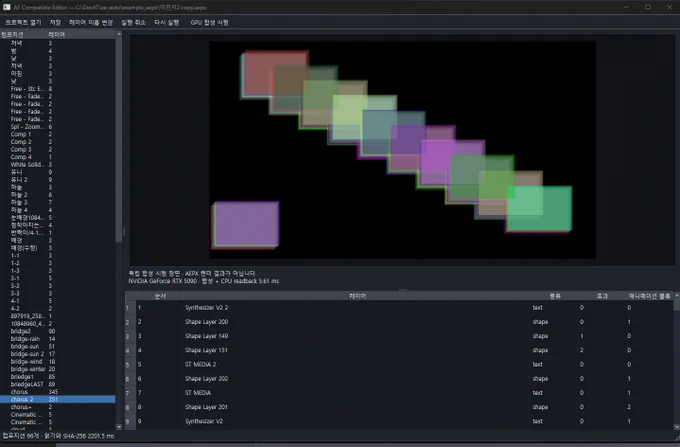This screenshot has width=680, height=447.
Task: Click the NVIDIA GeForce RTX 5090 status line
Action: coord(203,281)
